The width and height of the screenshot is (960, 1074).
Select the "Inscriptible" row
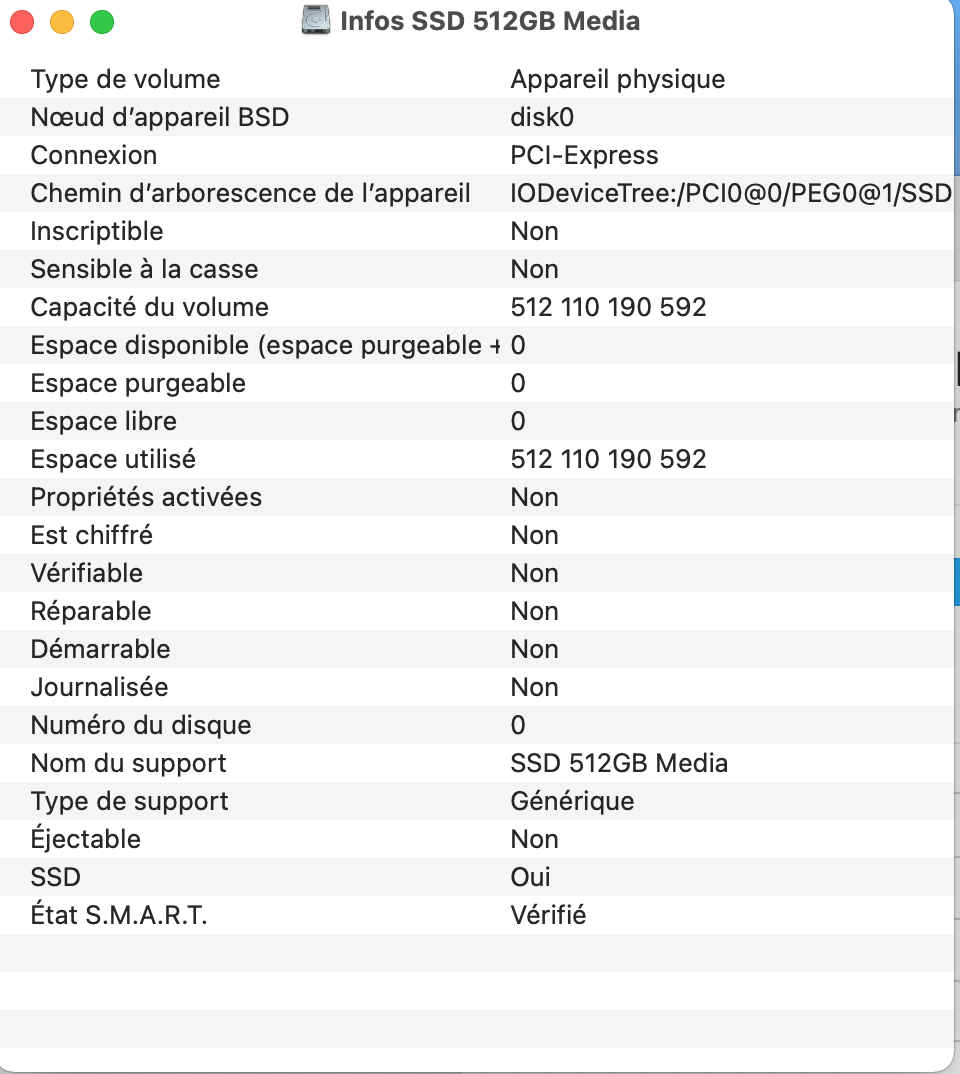[x=96, y=231]
